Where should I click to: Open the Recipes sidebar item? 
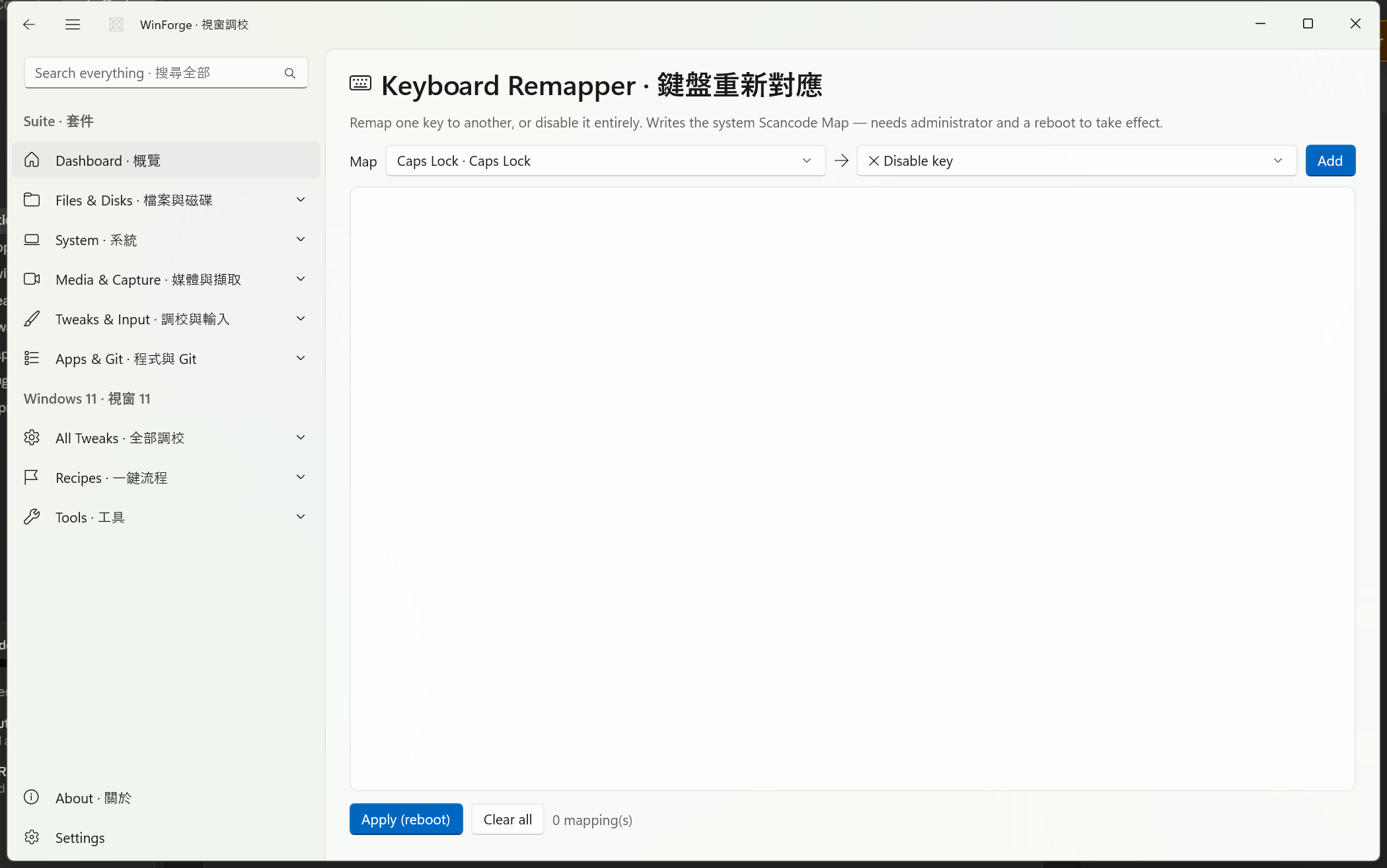pos(166,478)
